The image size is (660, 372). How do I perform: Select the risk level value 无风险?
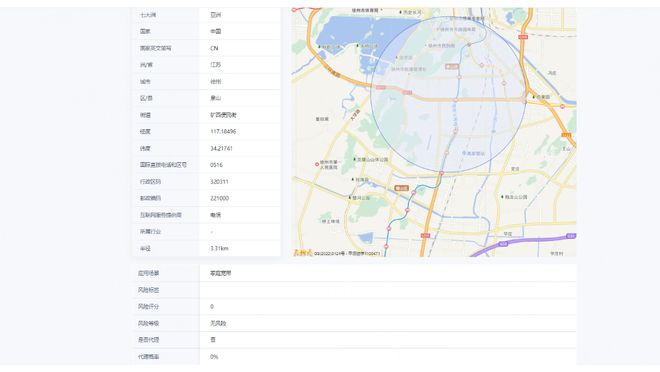[x=218, y=323]
